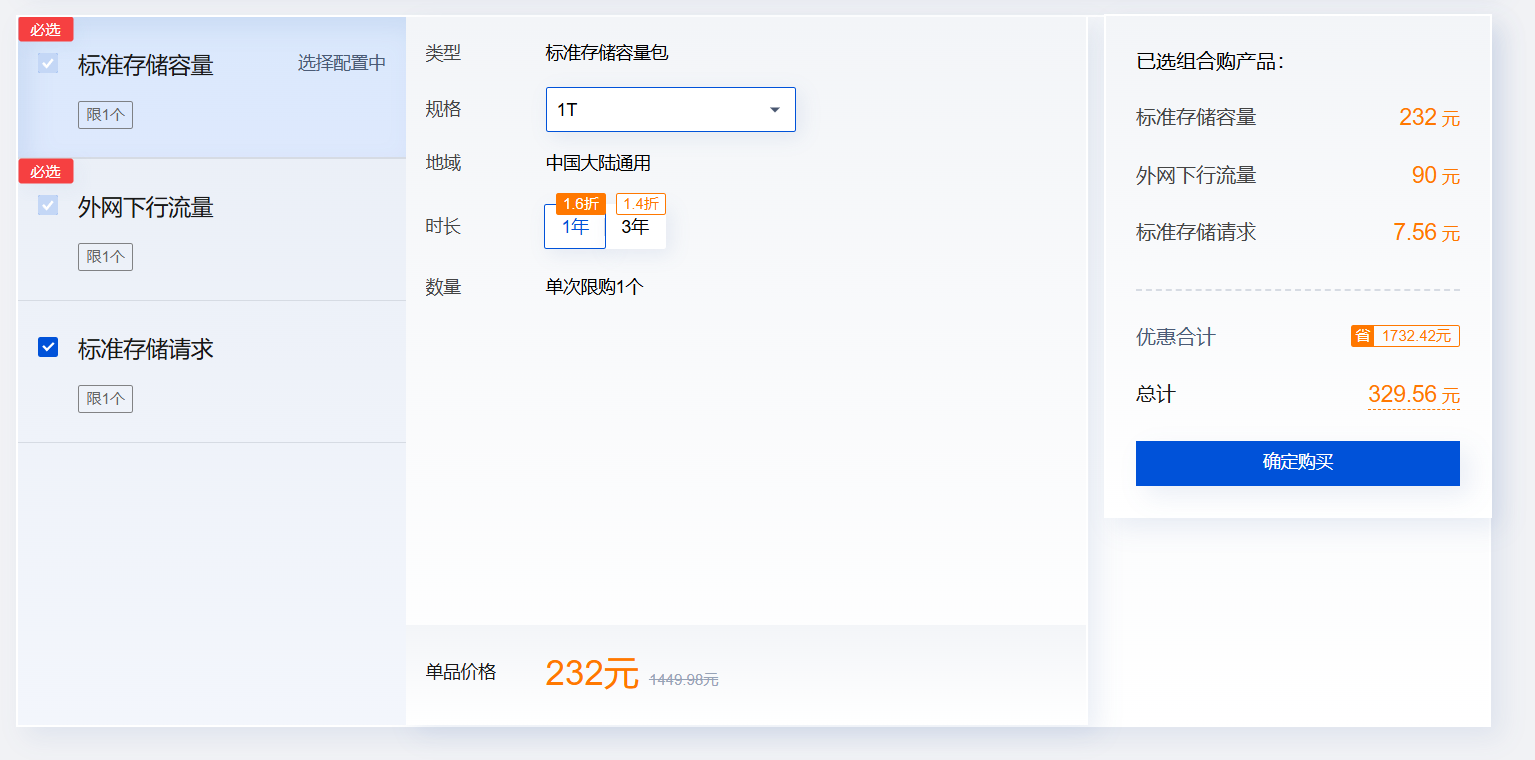Select the 1年 duration option
Screen dimensions: 1535x760
pyautogui.click(x=574, y=228)
